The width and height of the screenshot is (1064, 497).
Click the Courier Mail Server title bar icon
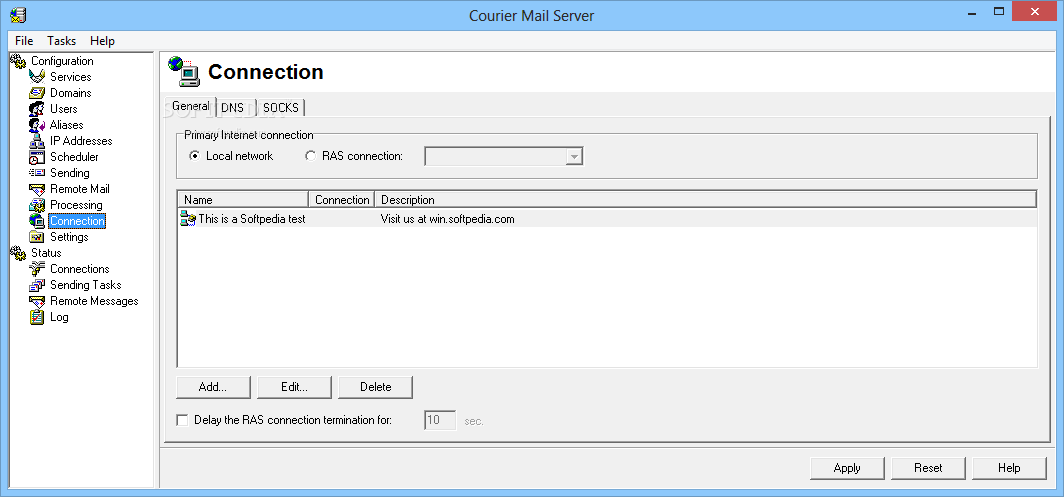tap(18, 15)
